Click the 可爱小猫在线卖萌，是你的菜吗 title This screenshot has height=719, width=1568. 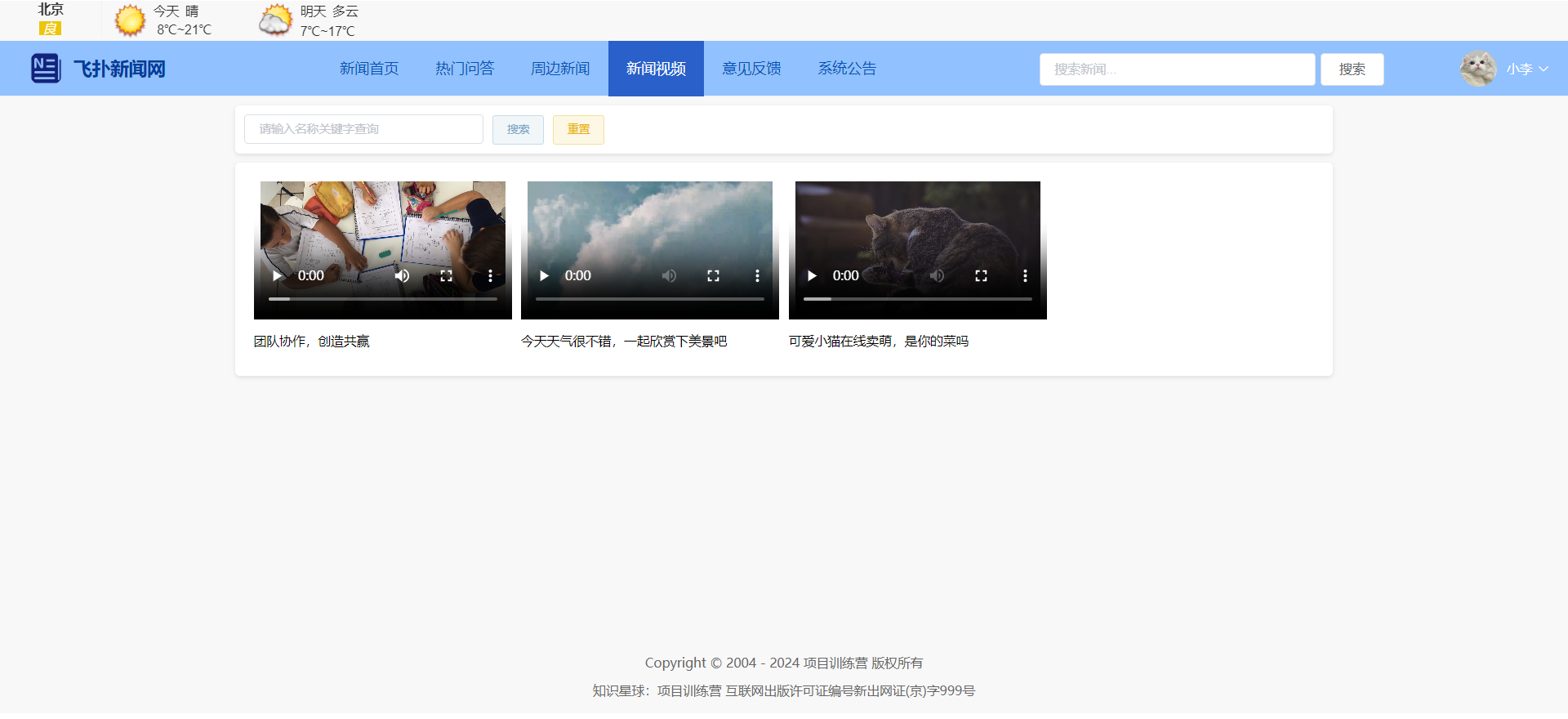(x=879, y=342)
